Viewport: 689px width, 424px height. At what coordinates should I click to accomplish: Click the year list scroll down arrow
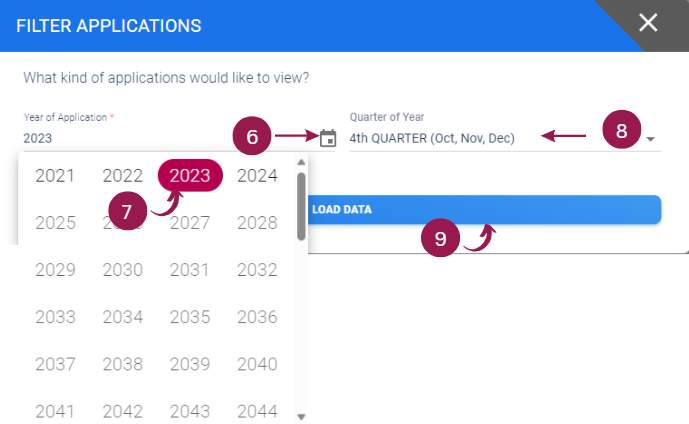(301, 417)
